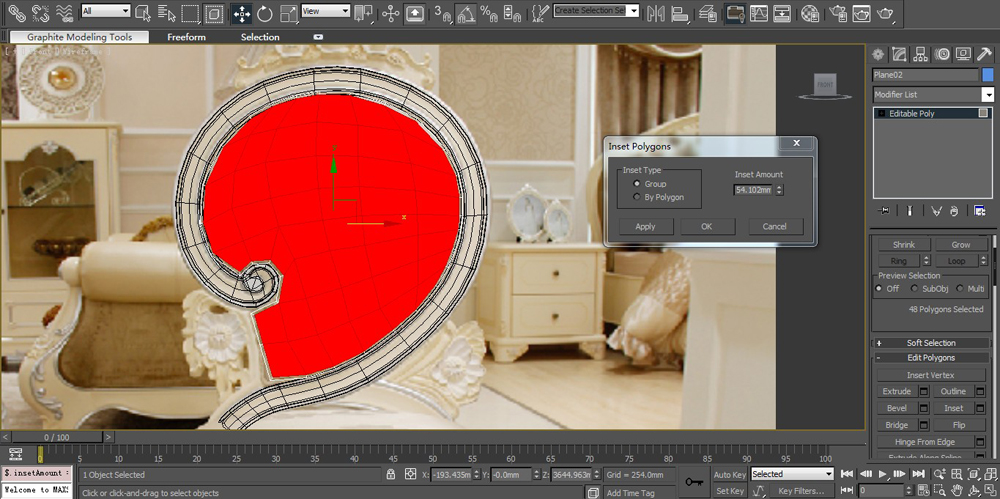Activate the Select and Move tool
The image size is (1000, 499).
(242, 12)
